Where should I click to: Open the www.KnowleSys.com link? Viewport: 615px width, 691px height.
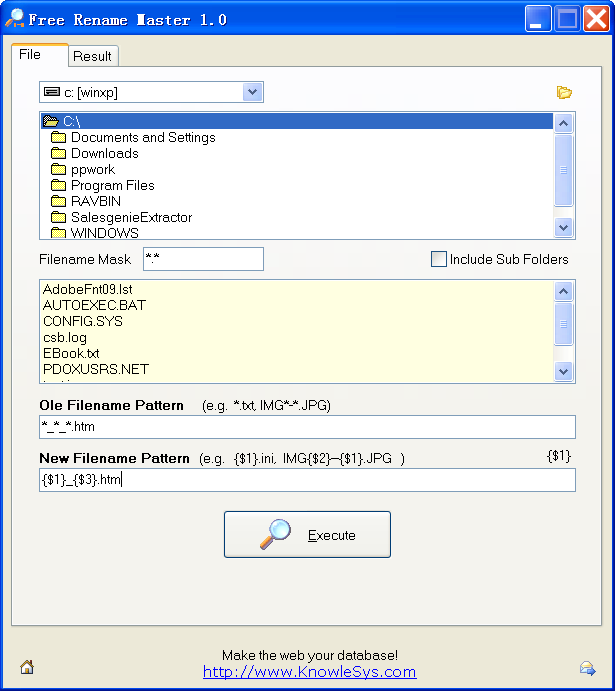pos(309,672)
